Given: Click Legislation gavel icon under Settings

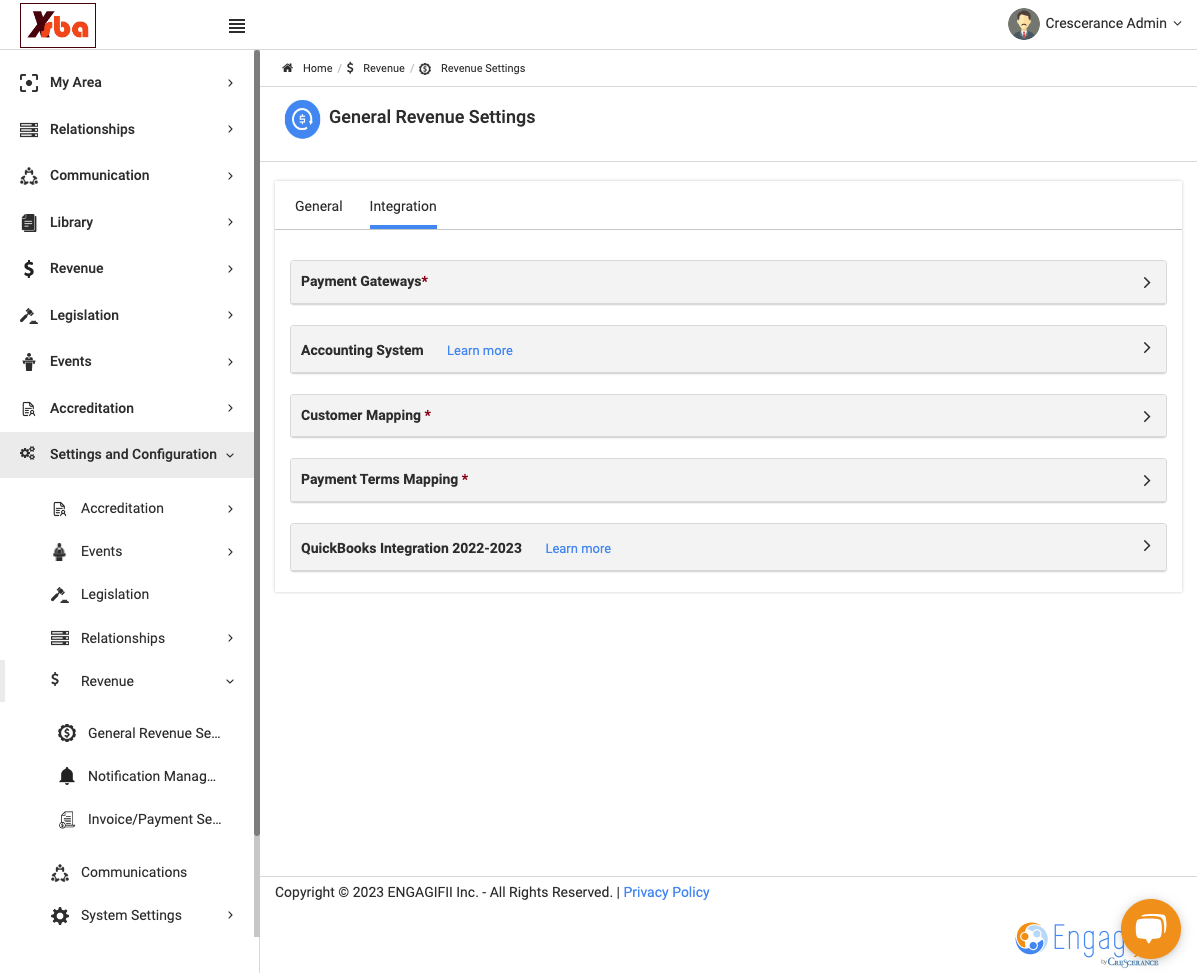Looking at the screenshot, I should pos(60,595).
